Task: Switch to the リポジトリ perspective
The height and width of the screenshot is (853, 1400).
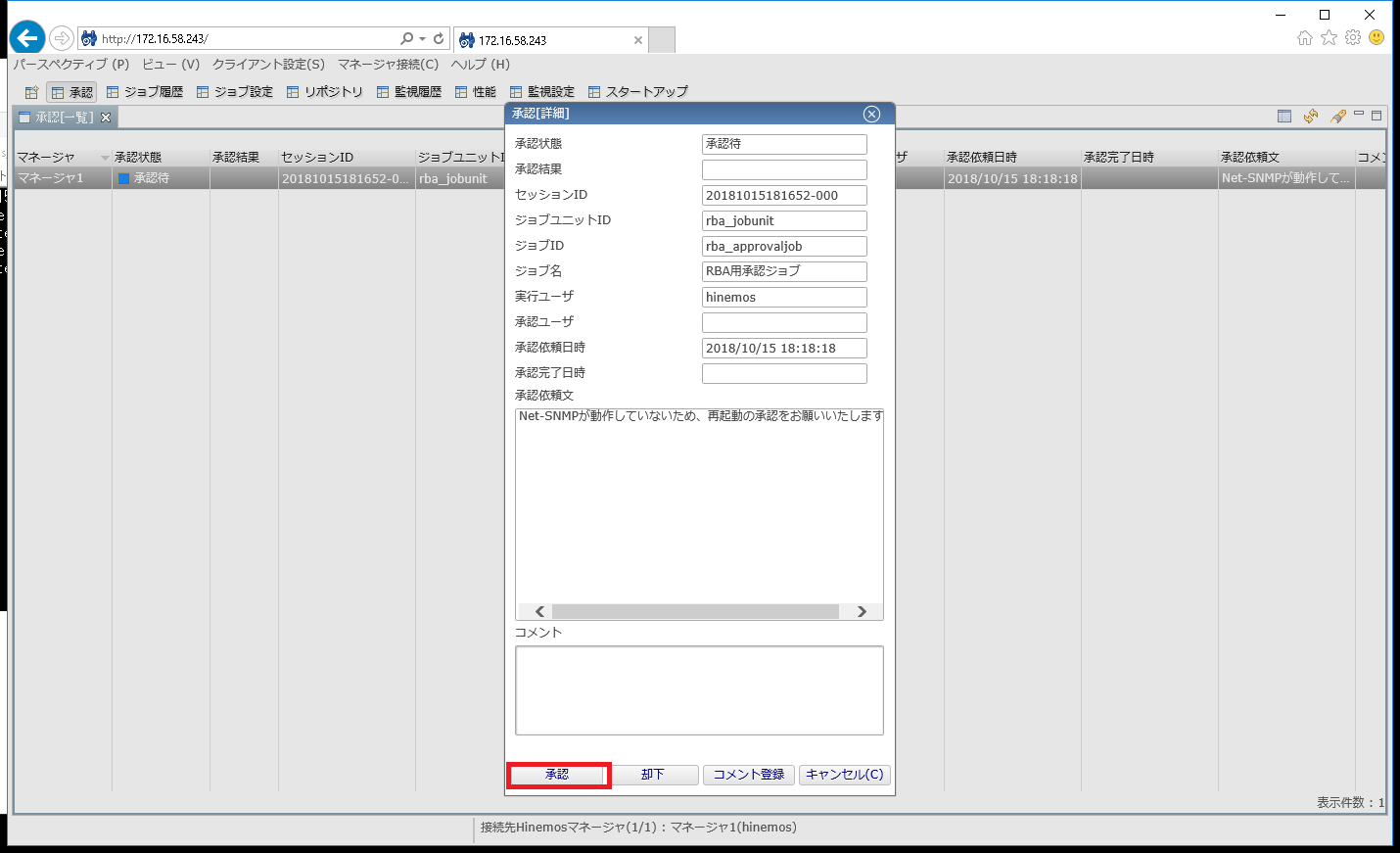Action: click(325, 92)
